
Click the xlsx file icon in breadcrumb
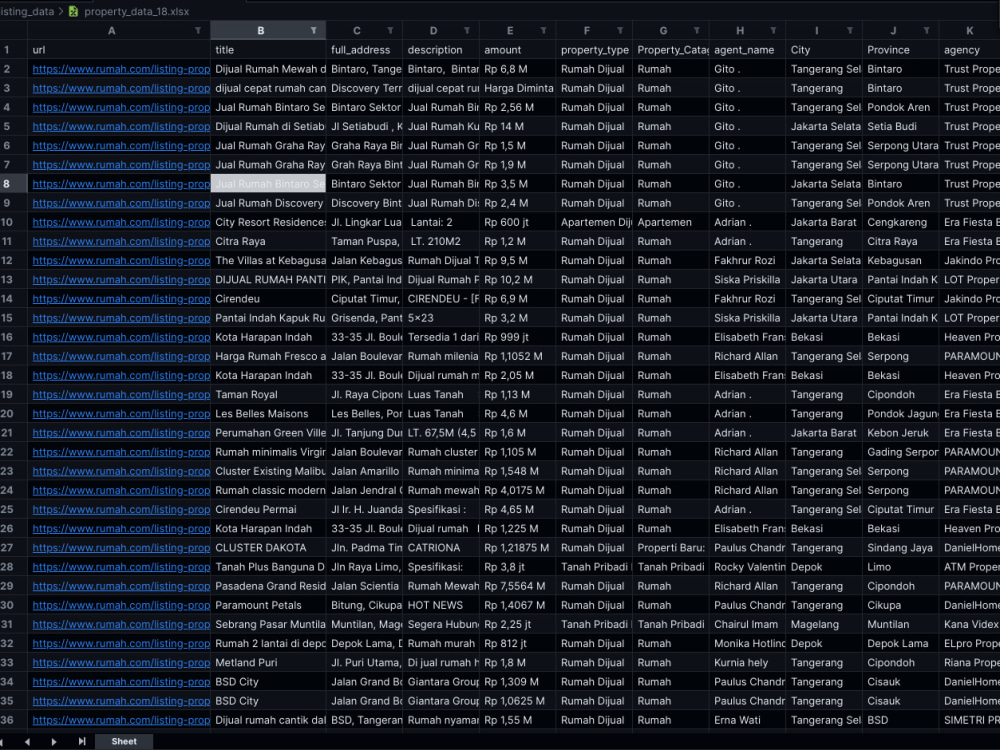point(73,11)
